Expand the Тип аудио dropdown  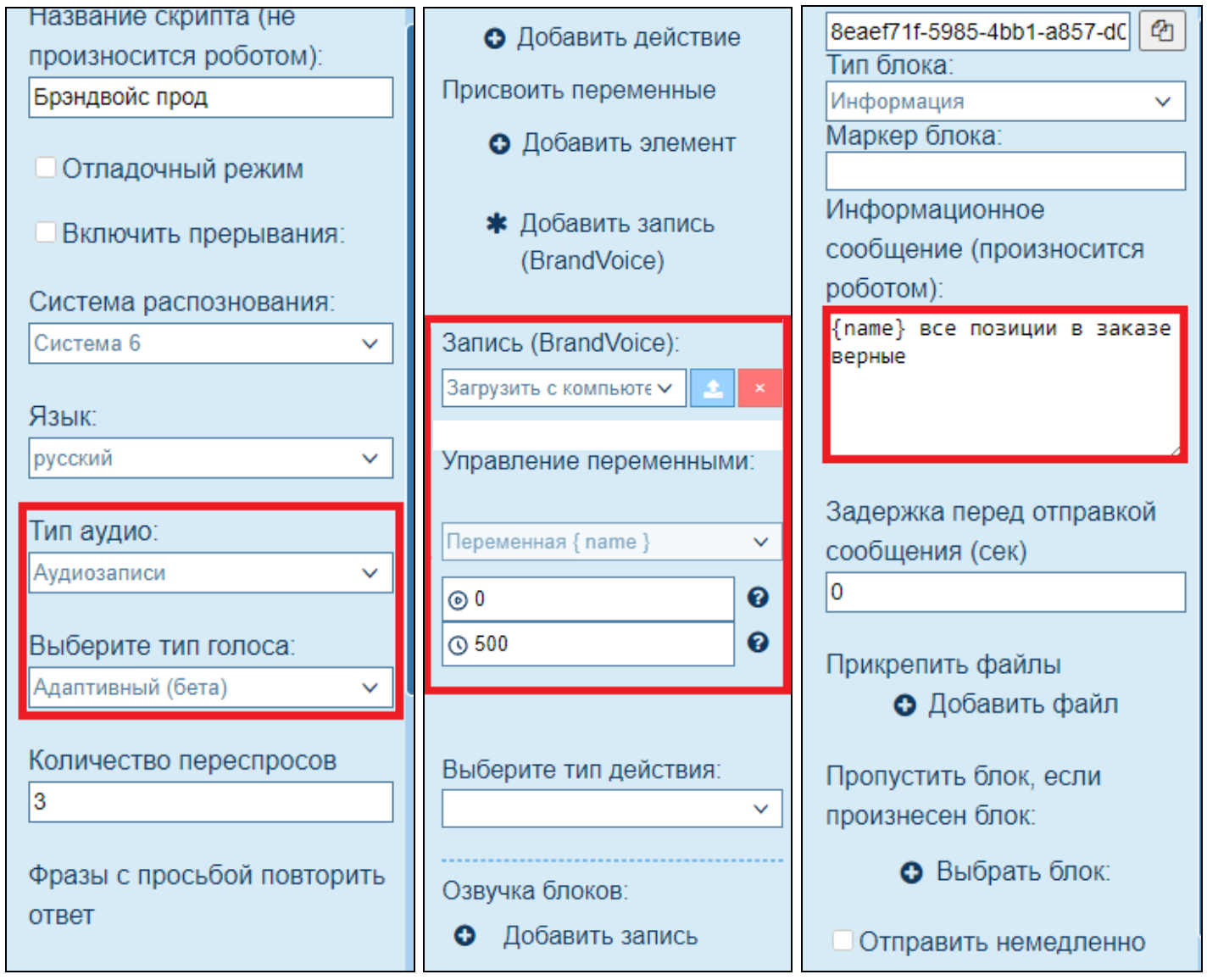point(210,573)
